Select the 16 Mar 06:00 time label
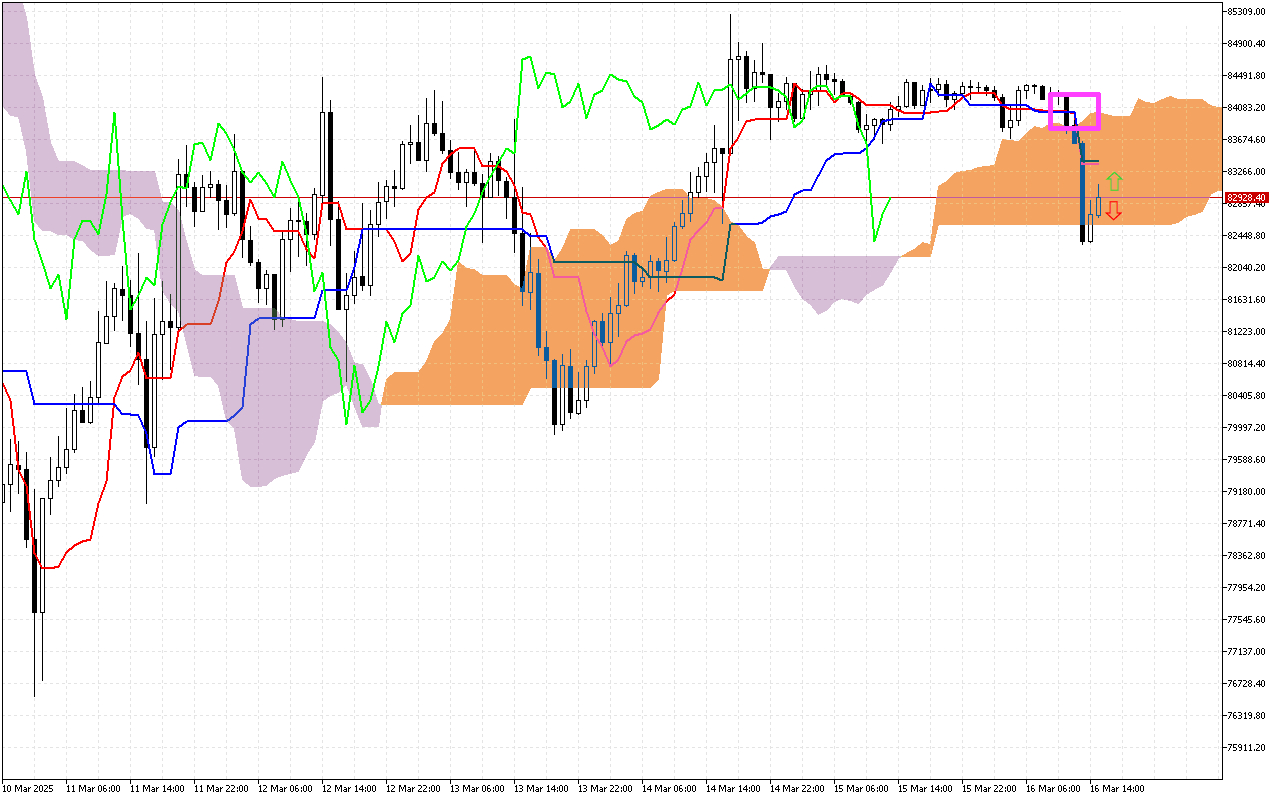 (x=1053, y=789)
